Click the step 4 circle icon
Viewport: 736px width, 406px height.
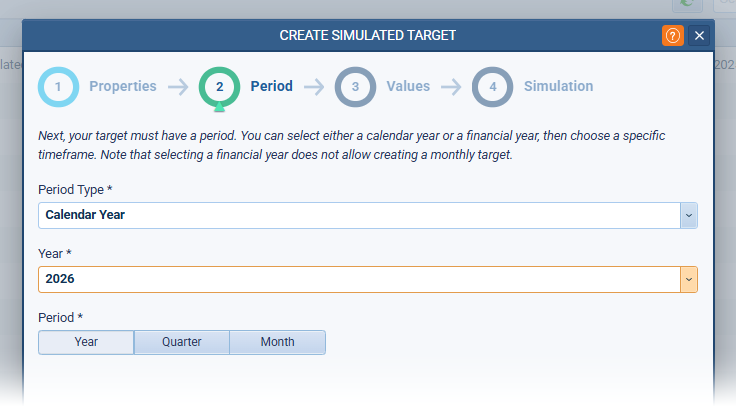click(x=492, y=87)
